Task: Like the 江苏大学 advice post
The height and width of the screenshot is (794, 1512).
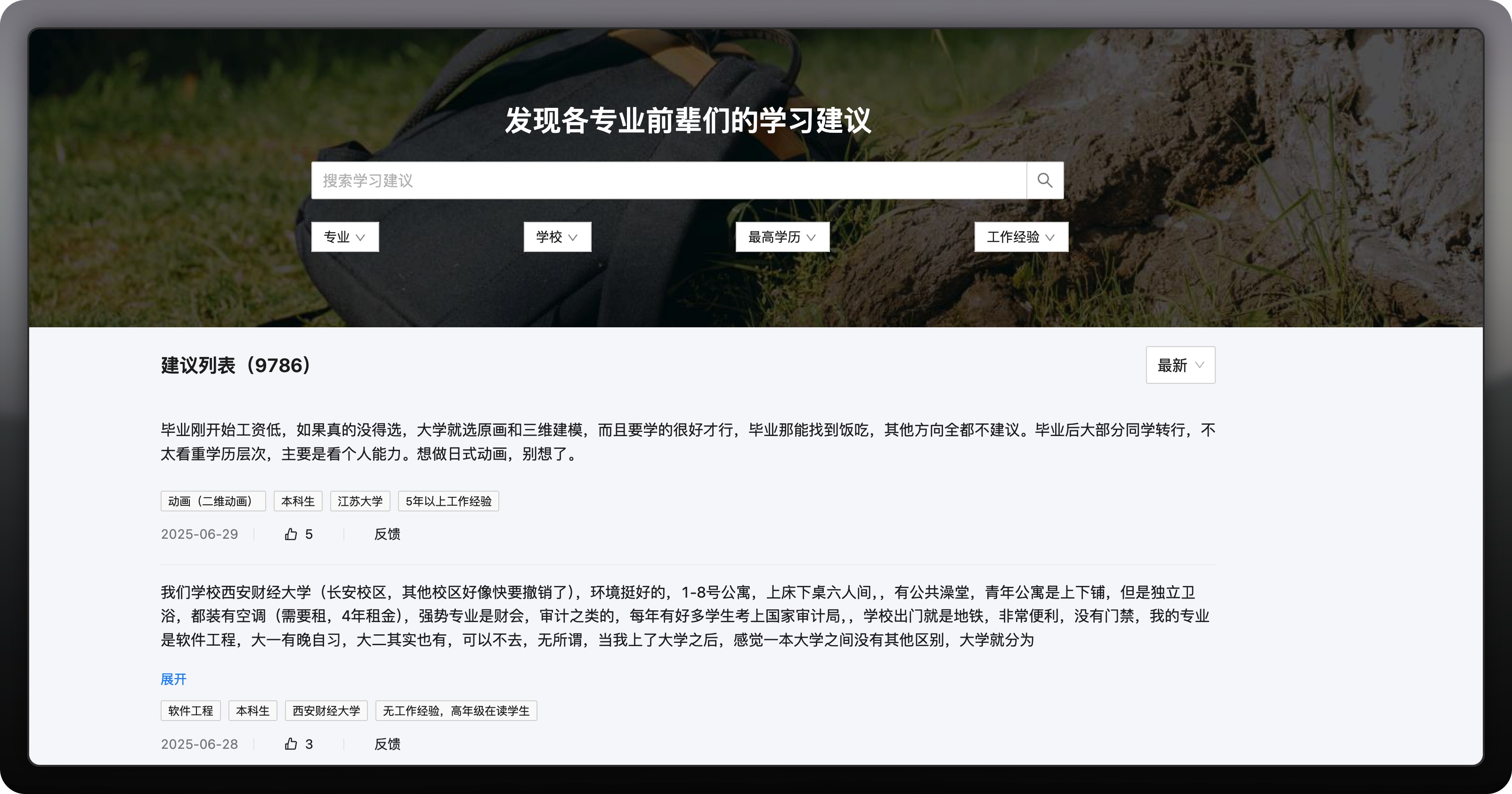Action: [291, 534]
